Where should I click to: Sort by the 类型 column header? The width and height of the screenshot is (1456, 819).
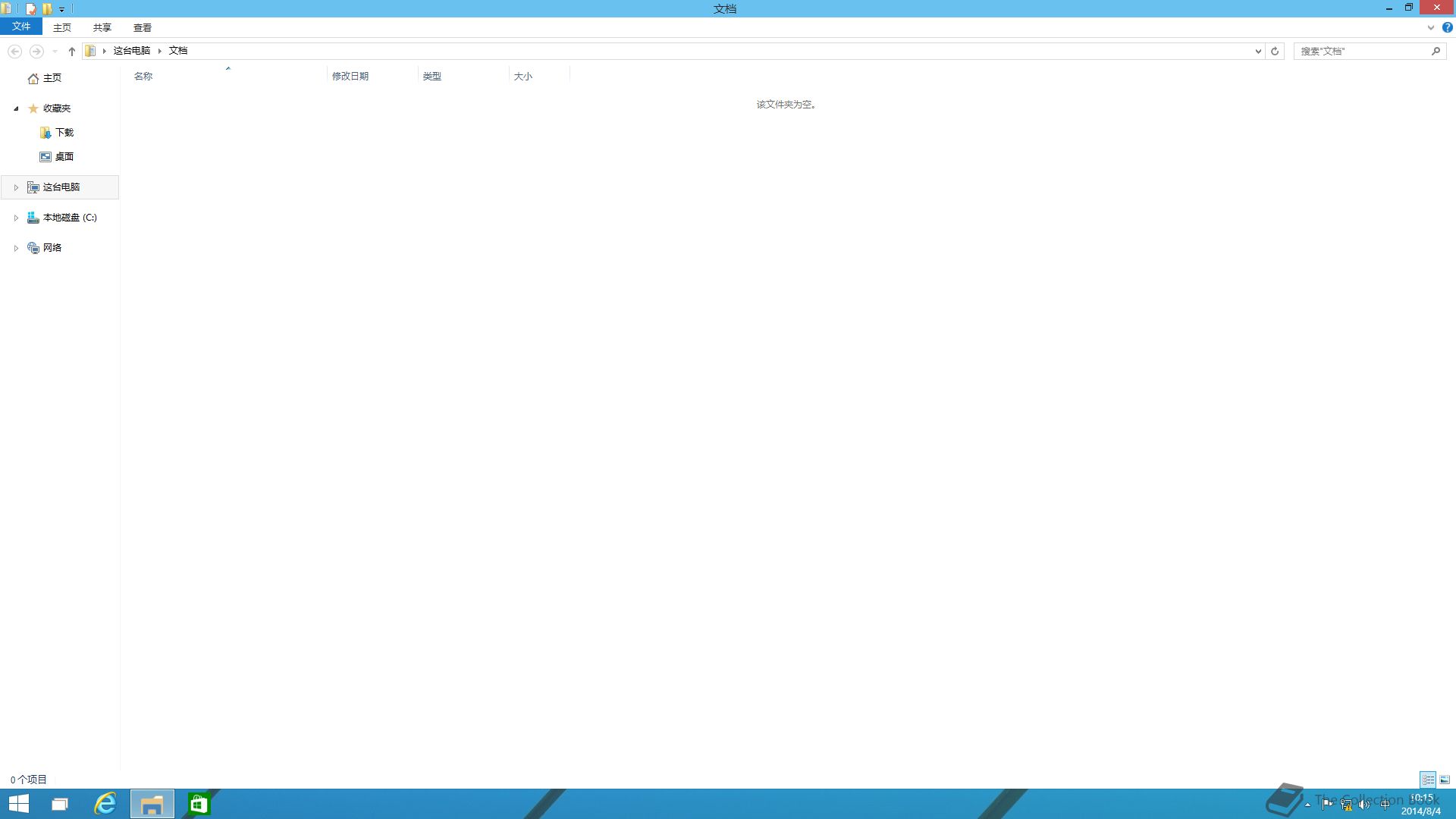coord(463,76)
